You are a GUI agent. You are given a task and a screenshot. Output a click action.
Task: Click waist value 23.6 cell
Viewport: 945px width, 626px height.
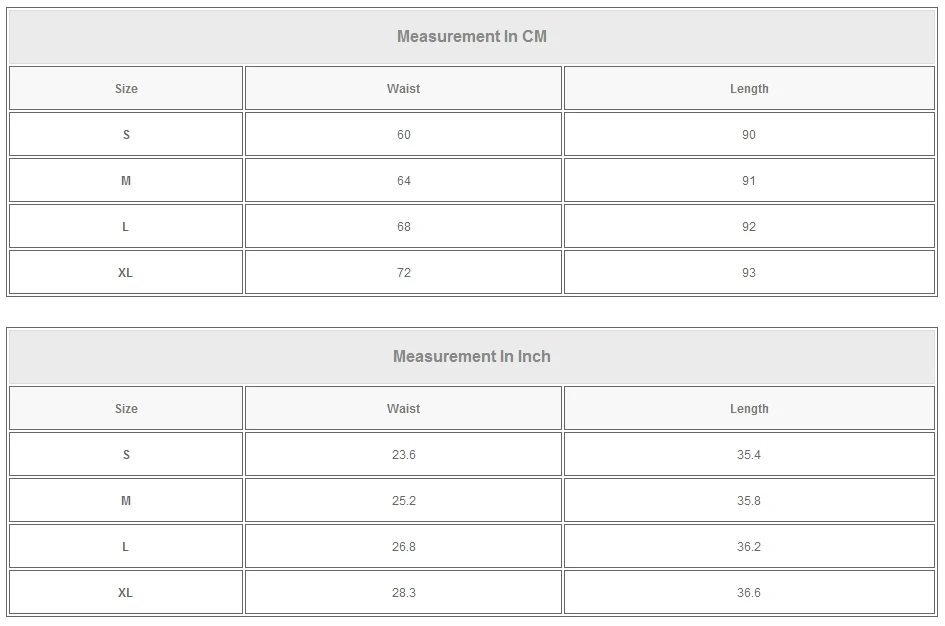click(x=403, y=455)
